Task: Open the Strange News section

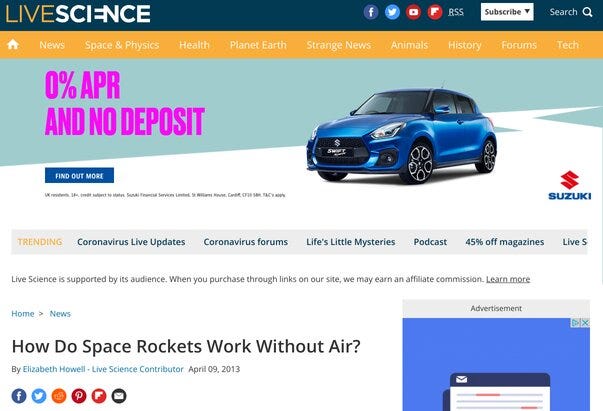Action: (339, 45)
